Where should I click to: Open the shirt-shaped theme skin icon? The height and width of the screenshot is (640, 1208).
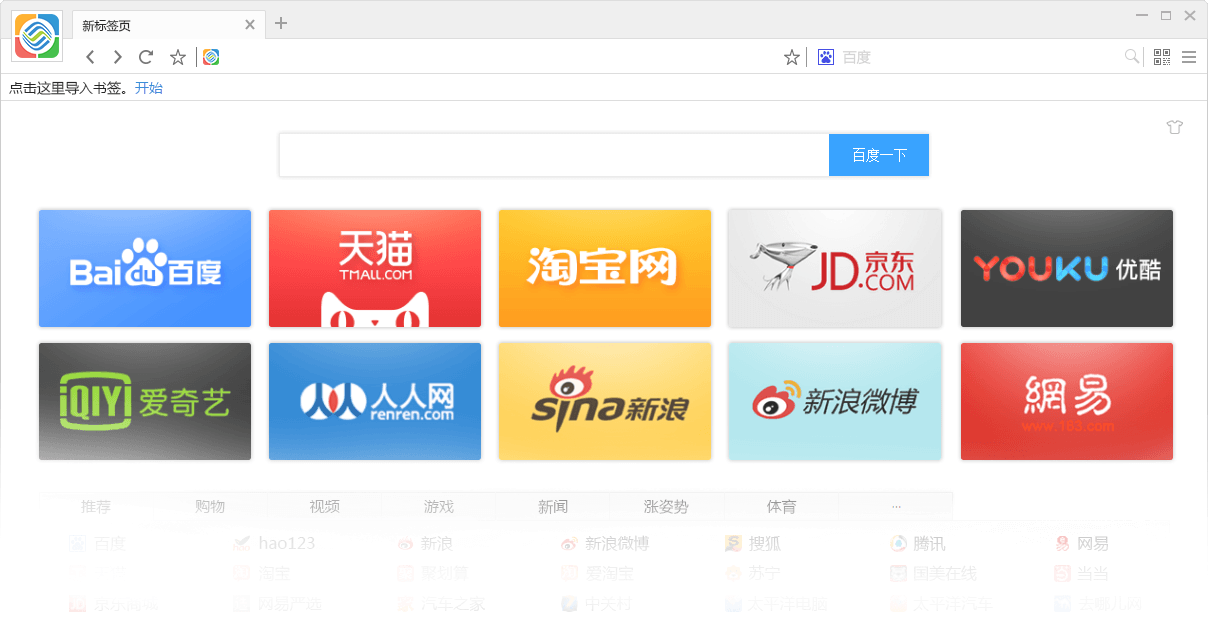point(1174,127)
